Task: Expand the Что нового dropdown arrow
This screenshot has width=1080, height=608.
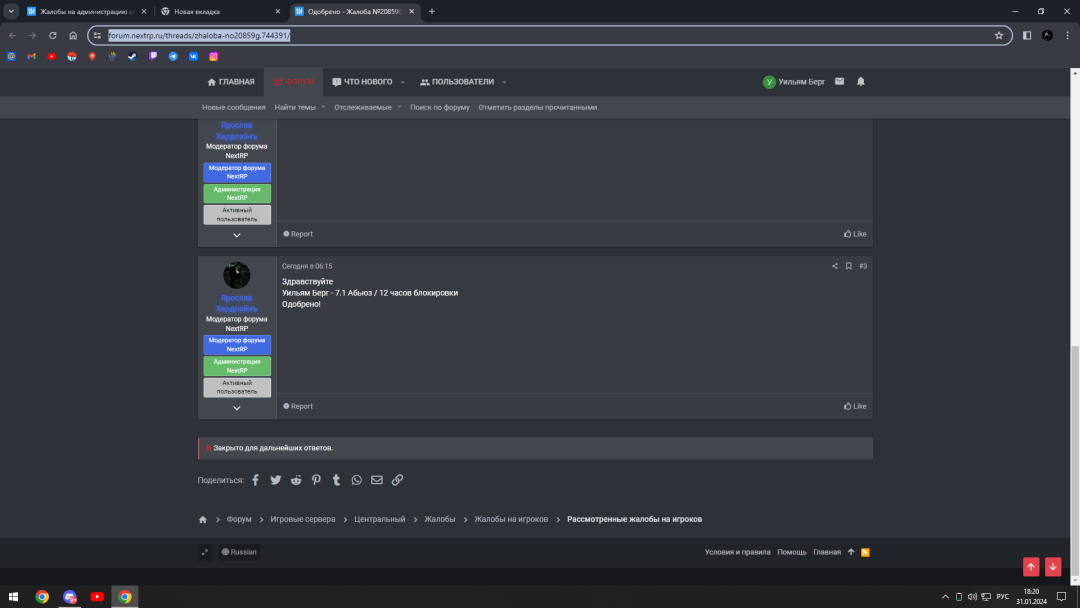Action: click(x=403, y=82)
